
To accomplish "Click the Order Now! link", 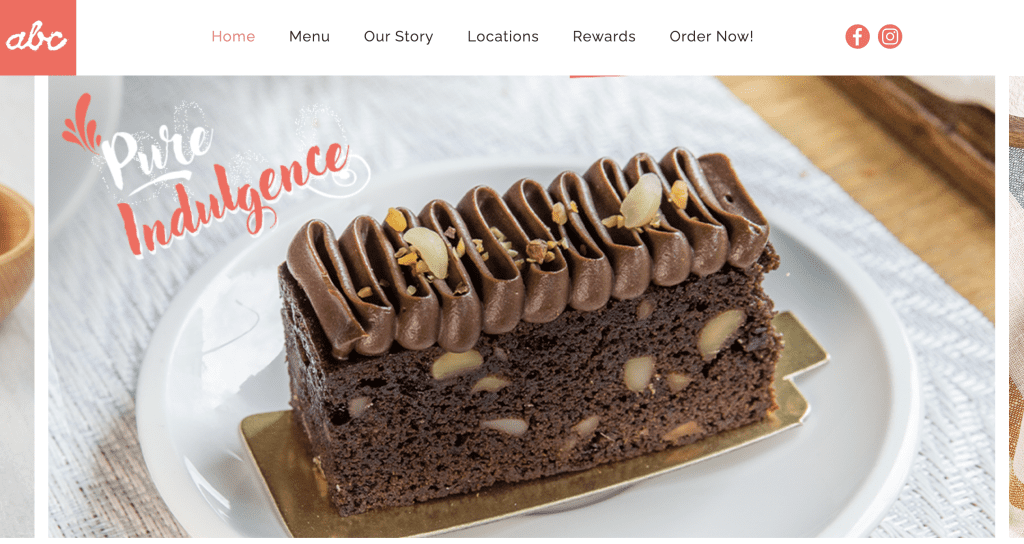I will coord(711,37).
